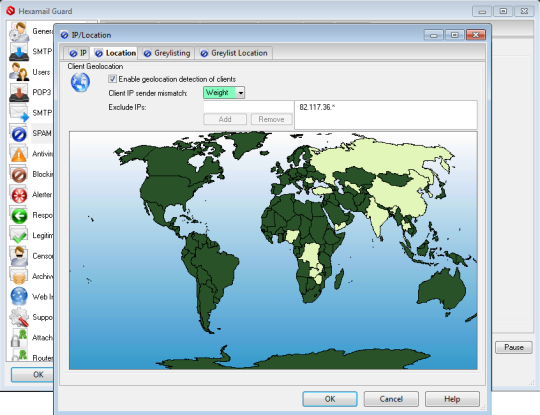This screenshot has height=415, width=540.
Task: Open the Legitimizer checkmark icon
Action: point(19,235)
